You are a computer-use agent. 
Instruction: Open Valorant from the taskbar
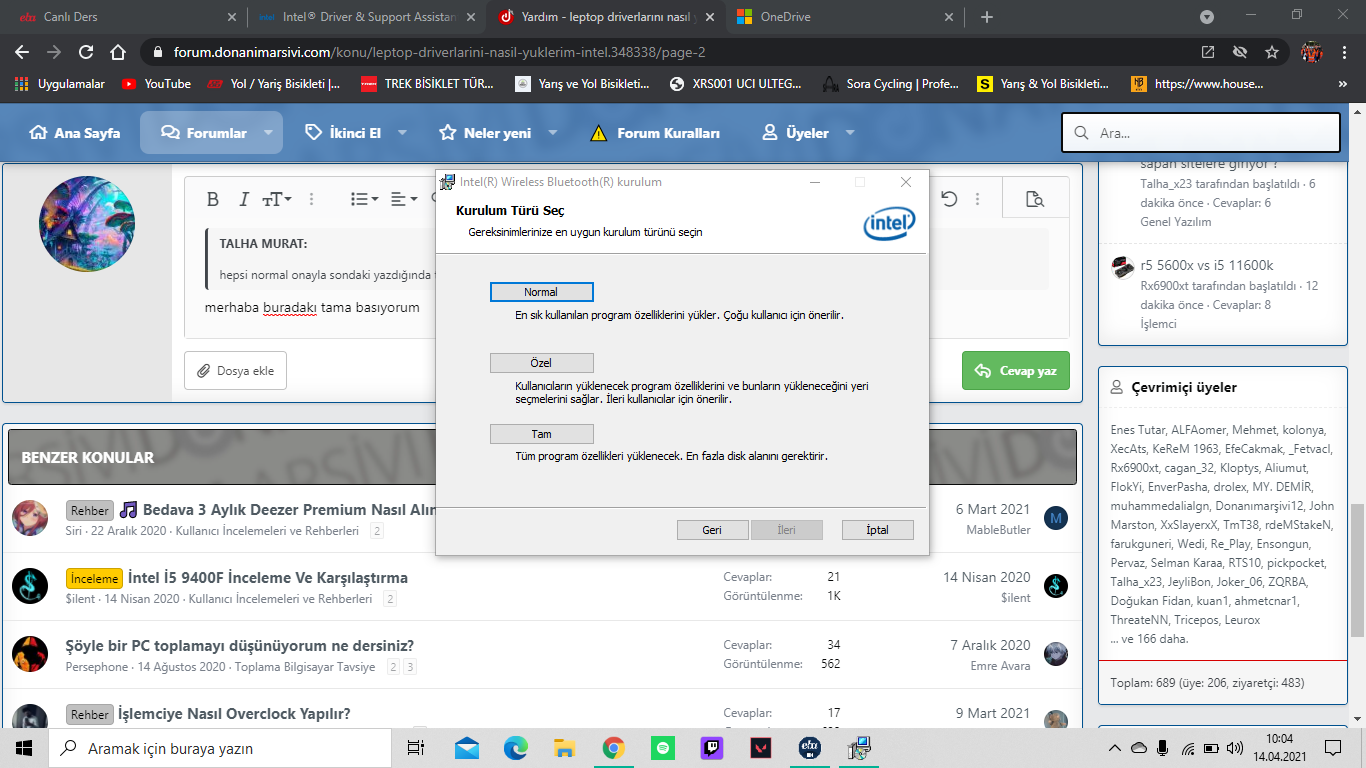click(x=761, y=748)
